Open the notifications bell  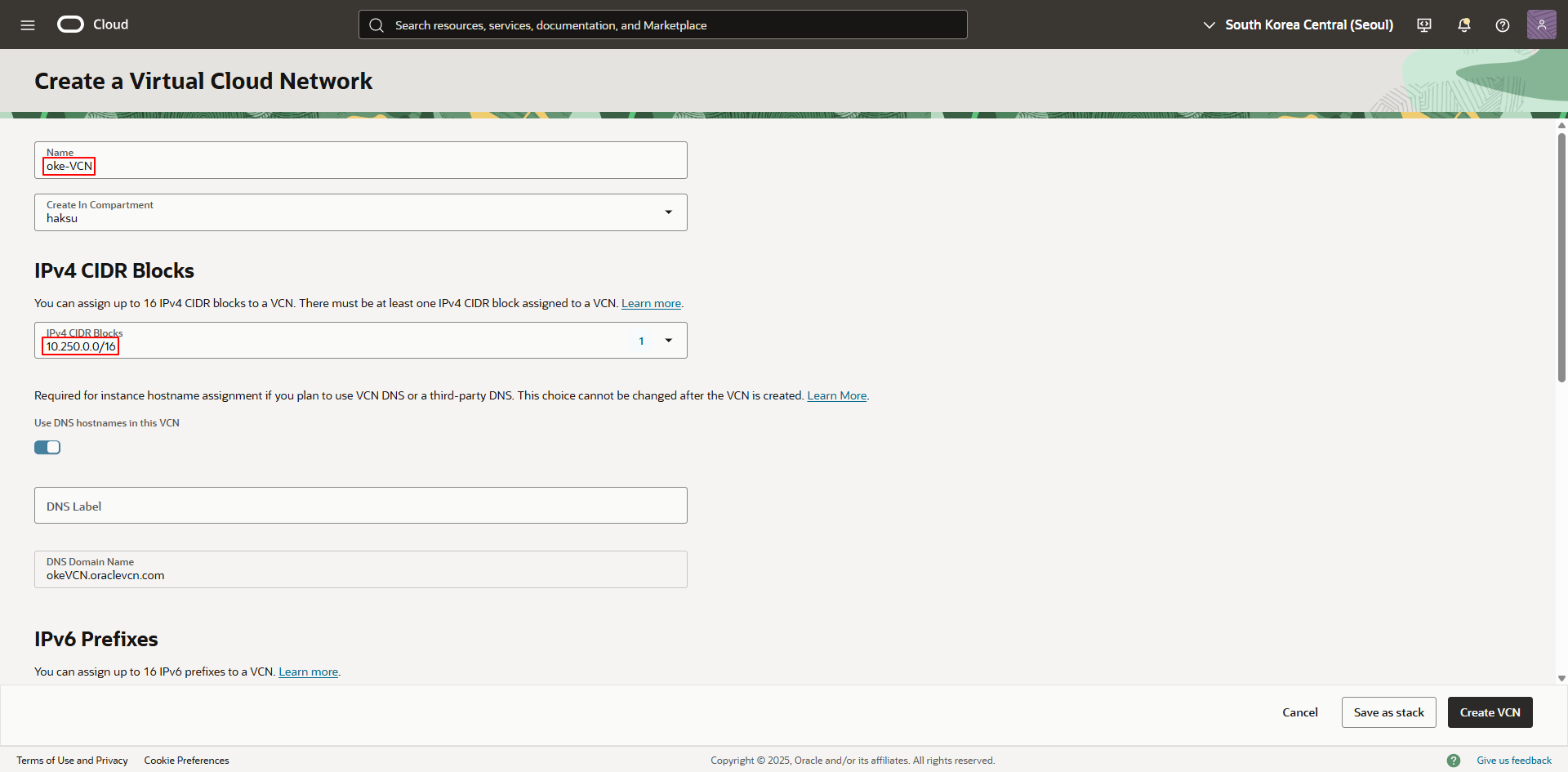(x=1463, y=25)
